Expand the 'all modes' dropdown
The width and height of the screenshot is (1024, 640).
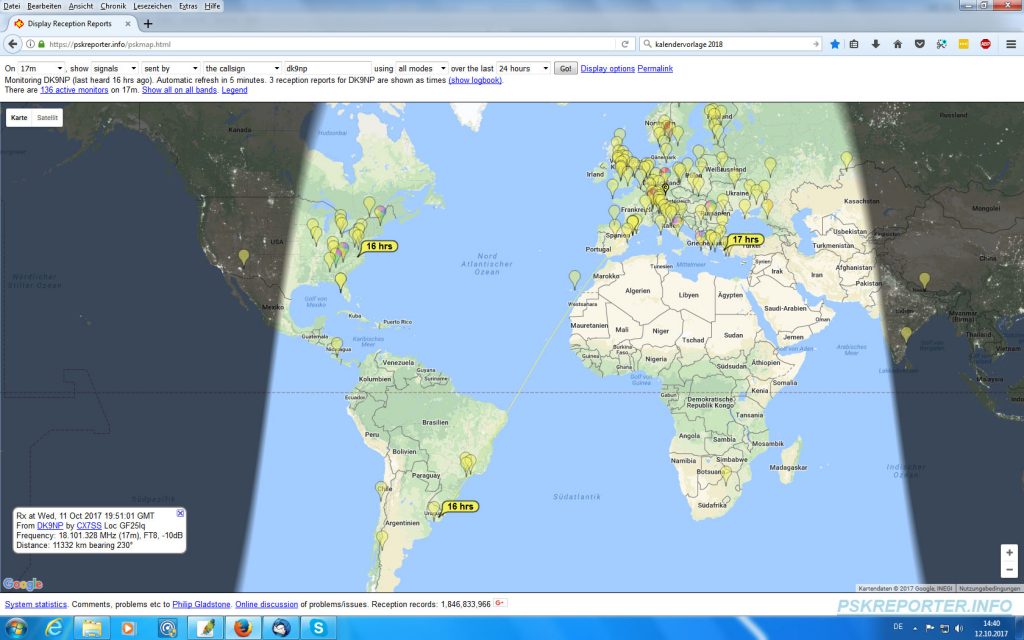(421, 68)
